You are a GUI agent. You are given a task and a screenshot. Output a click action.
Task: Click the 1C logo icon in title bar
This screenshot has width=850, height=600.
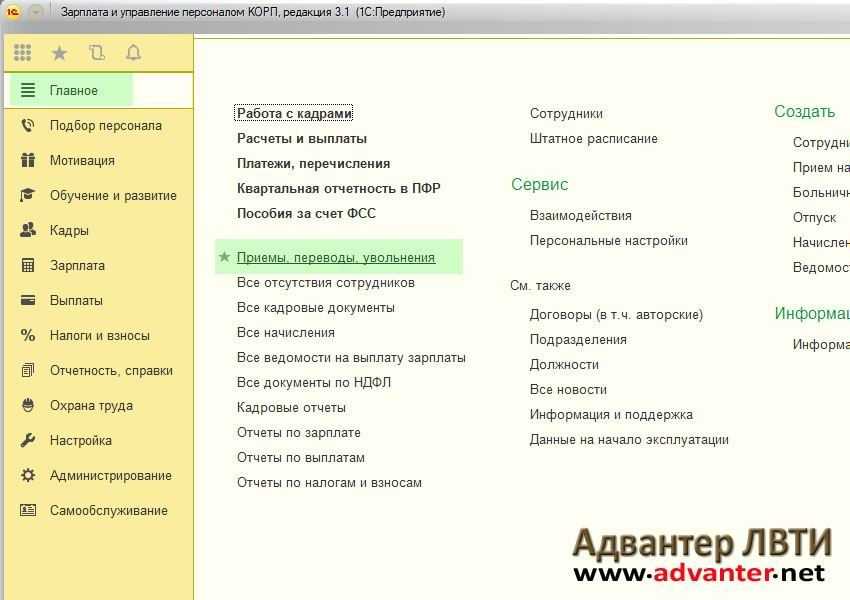click(12, 11)
